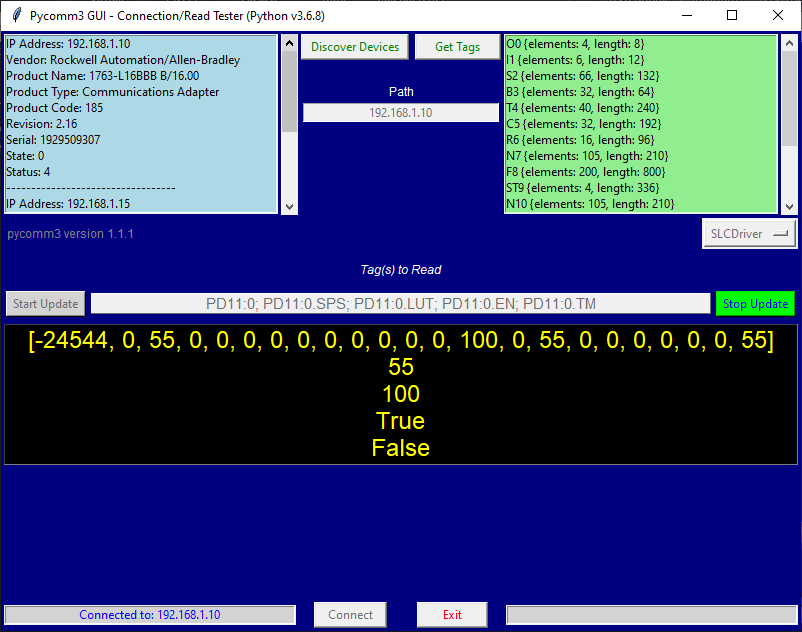This screenshot has width=802, height=632.
Task: Click the down scroll arrow on device info panel
Action: click(290, 206)
